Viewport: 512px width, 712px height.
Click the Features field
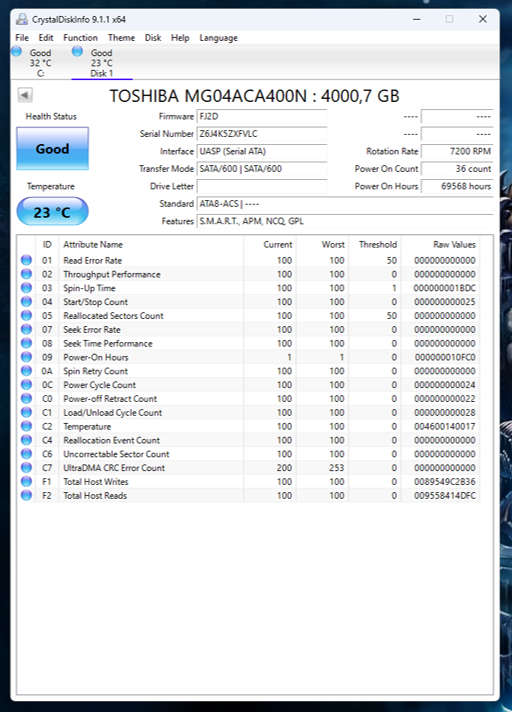point(345,221)
